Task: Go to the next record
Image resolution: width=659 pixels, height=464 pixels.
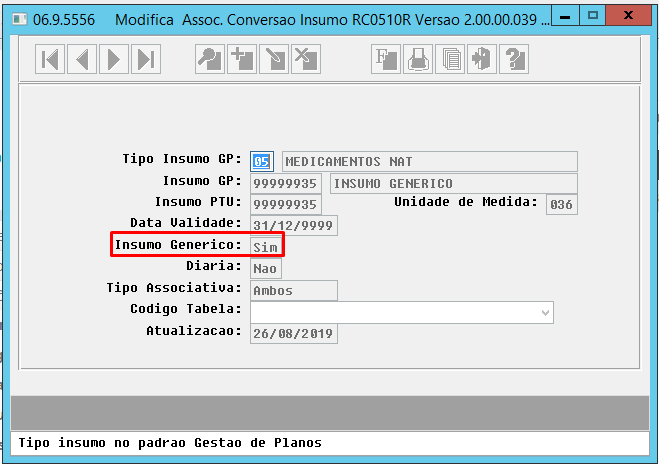Action: [114, 59]
